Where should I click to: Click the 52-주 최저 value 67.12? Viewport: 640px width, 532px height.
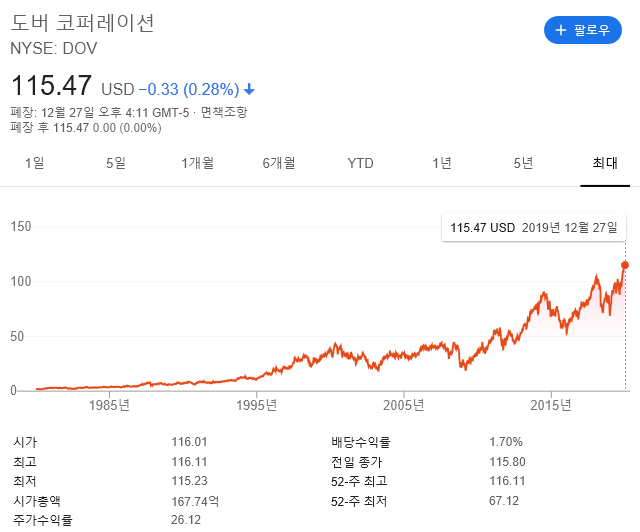pos(504,501)
